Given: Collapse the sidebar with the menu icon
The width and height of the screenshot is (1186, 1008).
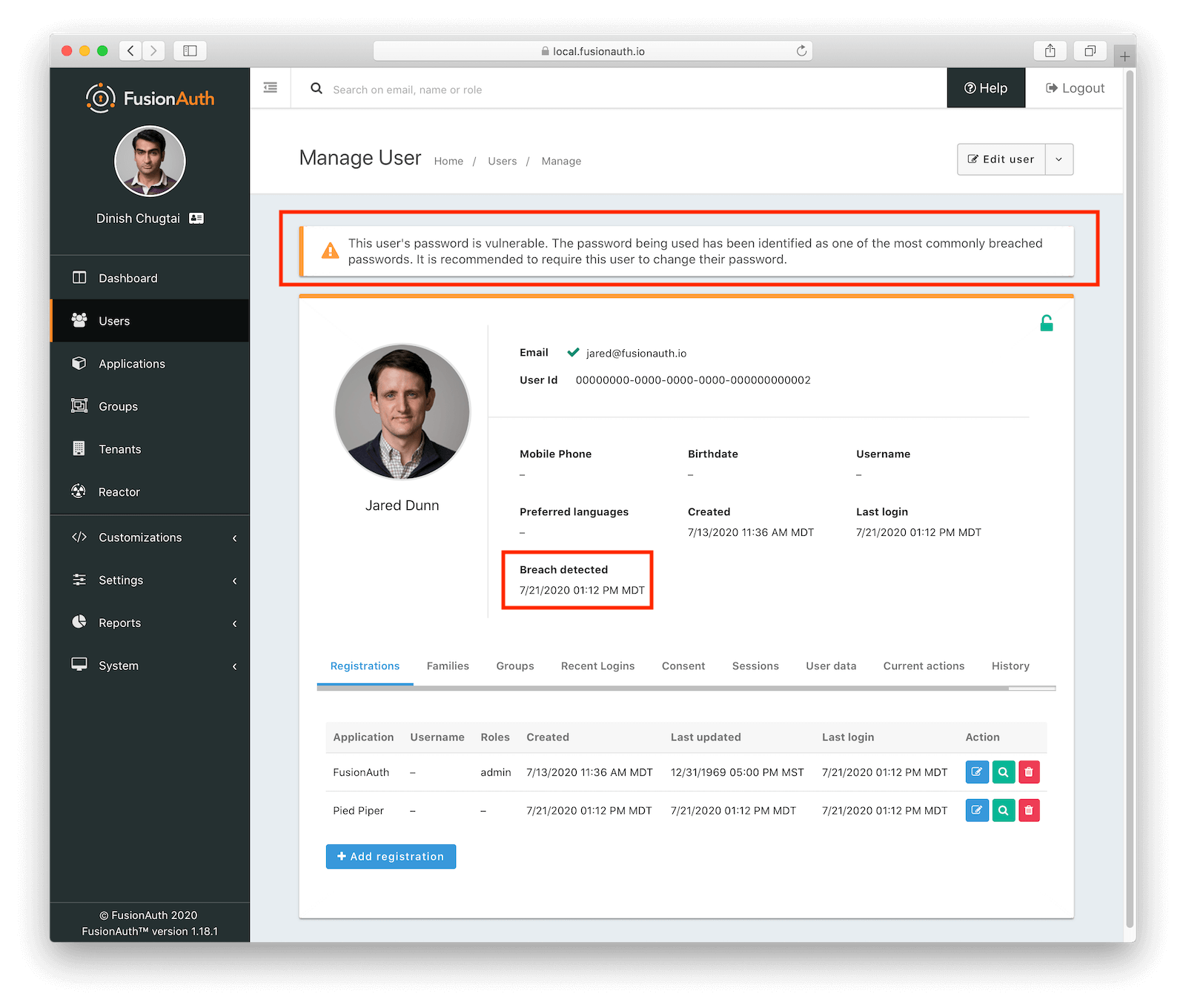Looking at the screenshot, I should click(271, 87).
